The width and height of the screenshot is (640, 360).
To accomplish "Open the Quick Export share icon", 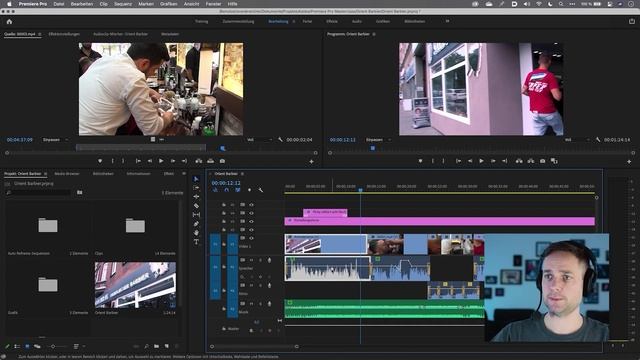I will click(632, 21).
